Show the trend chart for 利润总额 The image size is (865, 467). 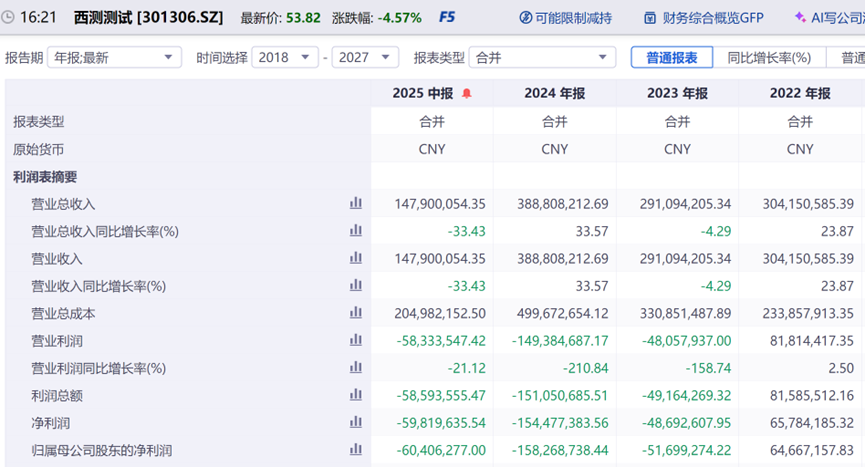pos(356,396)
